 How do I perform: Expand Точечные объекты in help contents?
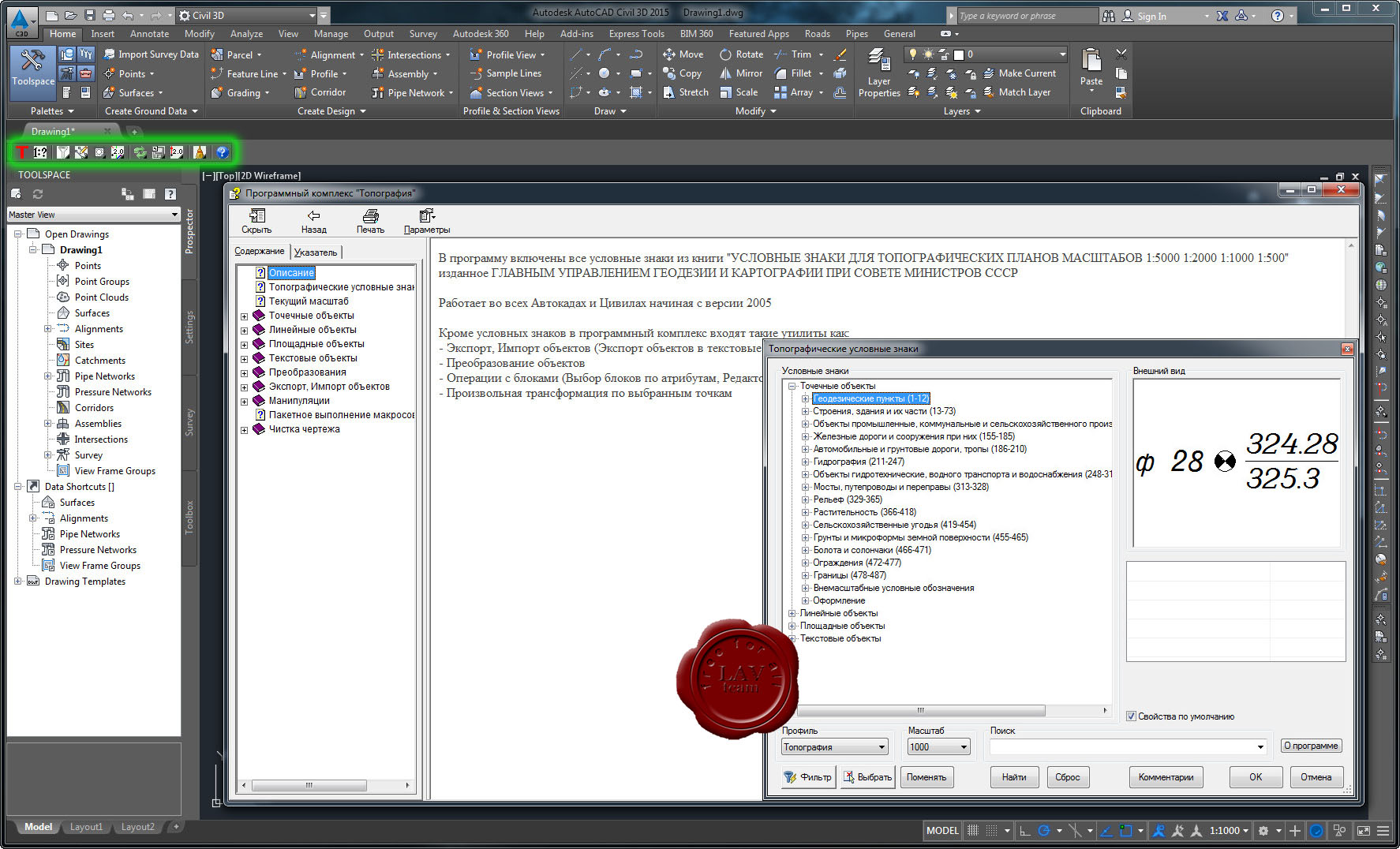(x=244, y=316)
